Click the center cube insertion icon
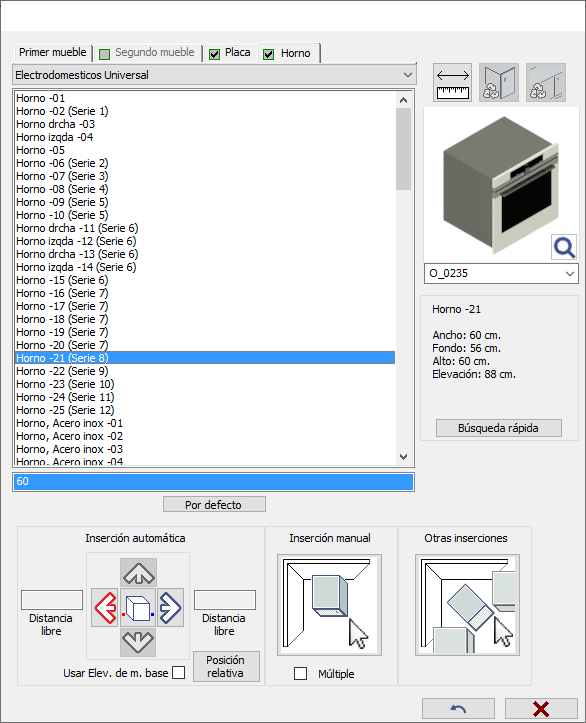 click(x=138, y=608)
